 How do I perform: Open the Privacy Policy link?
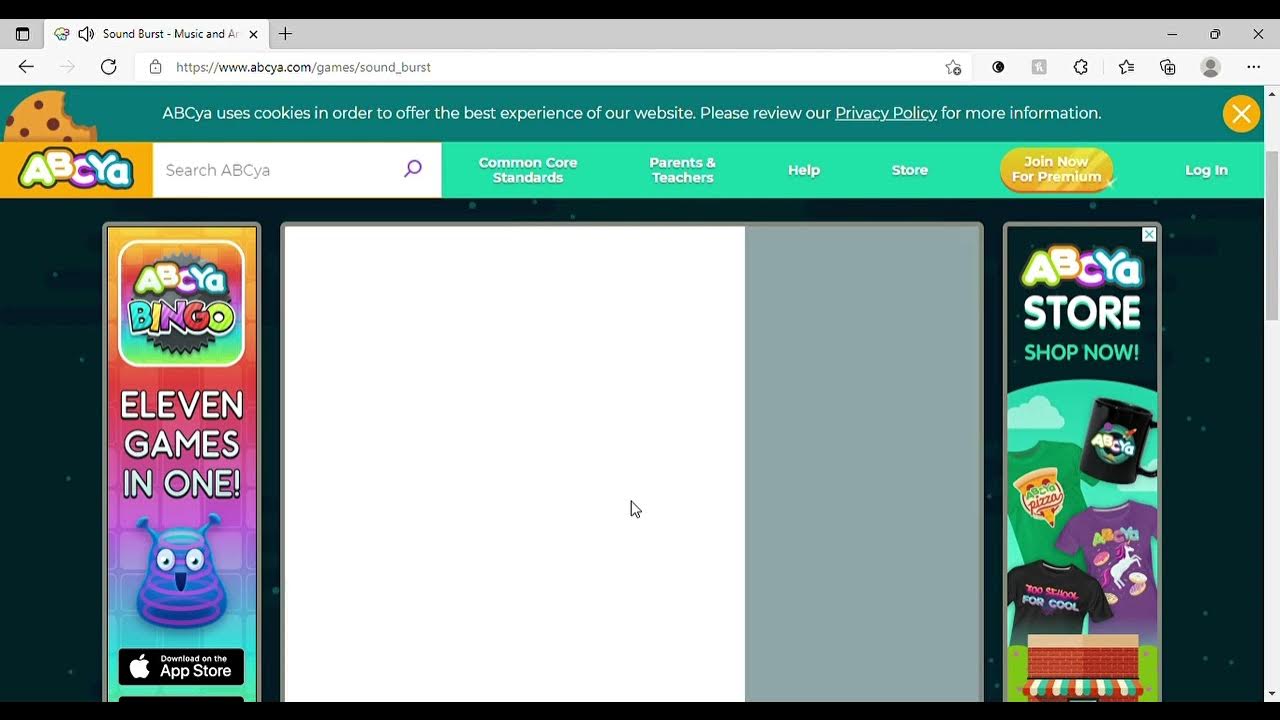(x=886, y=113)
